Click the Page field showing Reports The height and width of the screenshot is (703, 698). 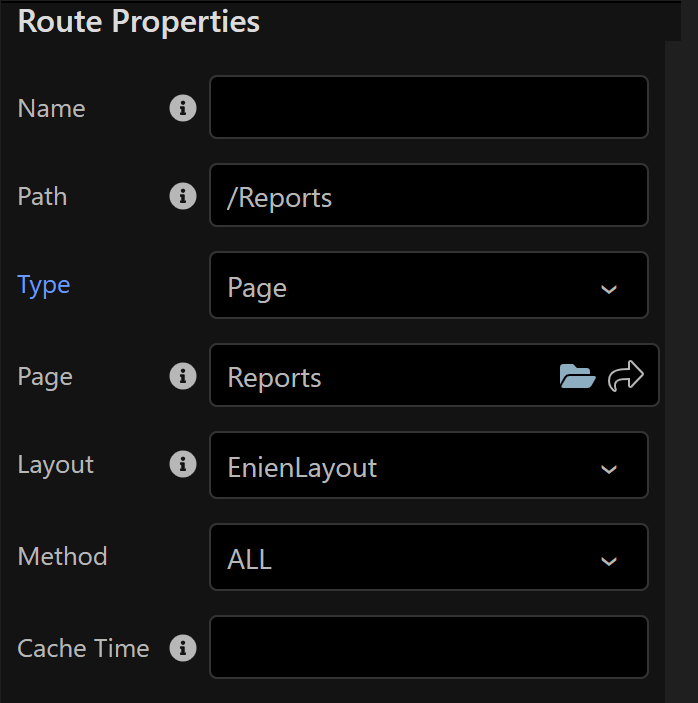[x=380, y=377]
